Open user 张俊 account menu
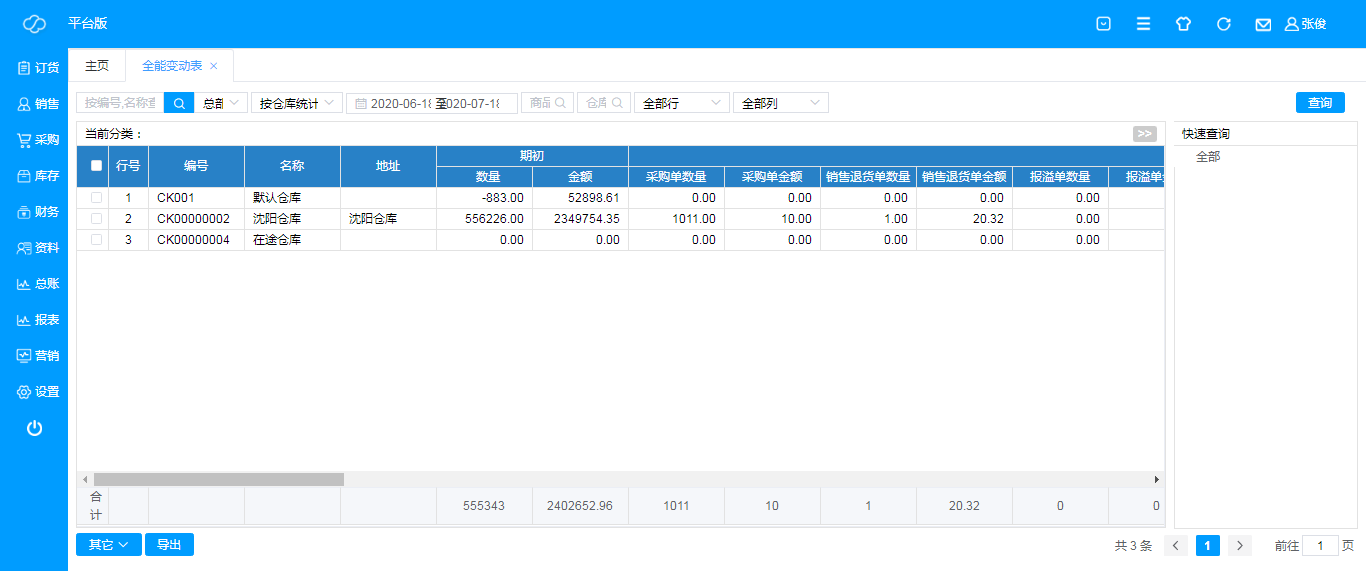The width and height of the screenshot is (1366, 571). [x=1306, y=24]
